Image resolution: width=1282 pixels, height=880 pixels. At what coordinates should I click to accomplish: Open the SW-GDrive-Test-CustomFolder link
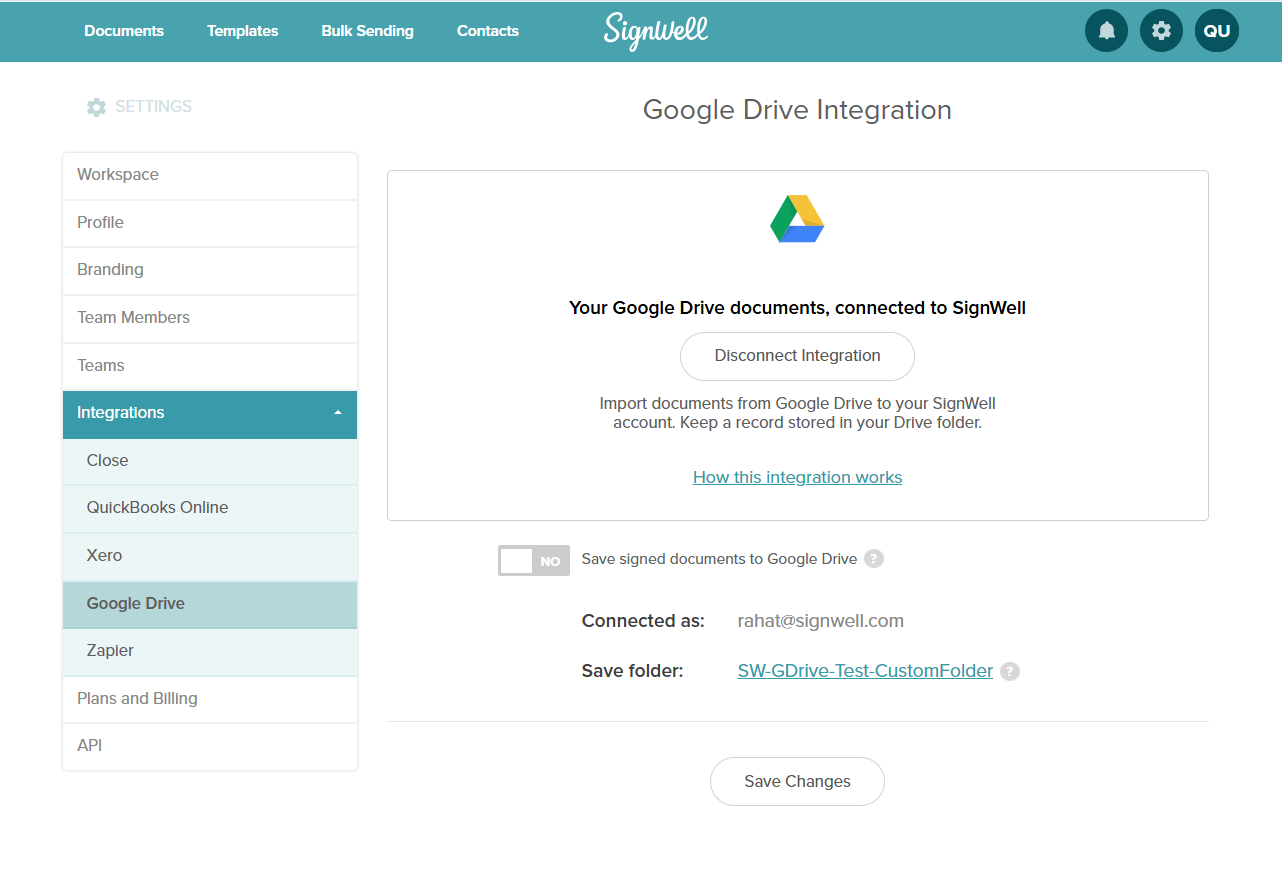tap(865, 672)
